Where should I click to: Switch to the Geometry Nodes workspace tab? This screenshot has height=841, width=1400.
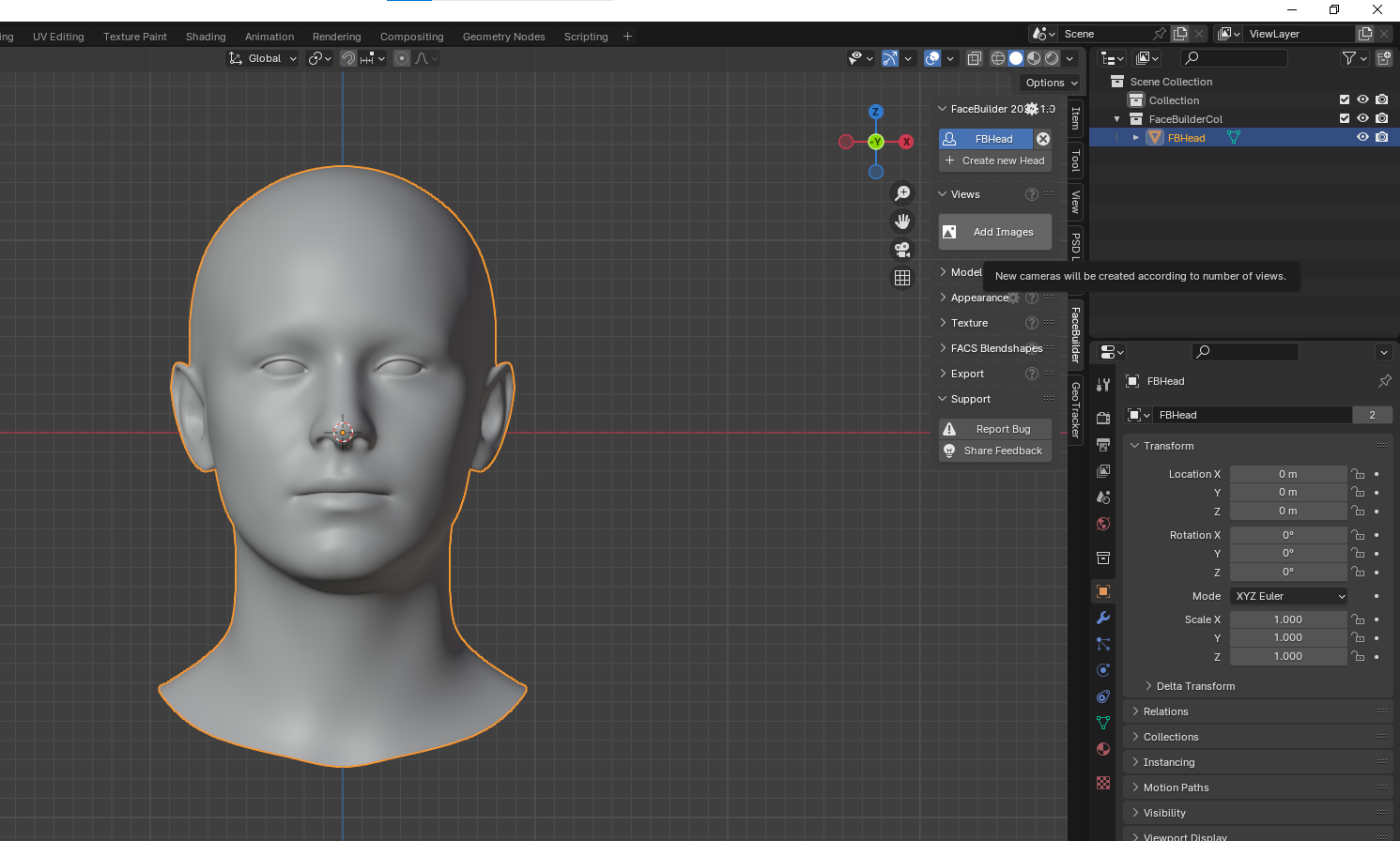pos(504,37)
